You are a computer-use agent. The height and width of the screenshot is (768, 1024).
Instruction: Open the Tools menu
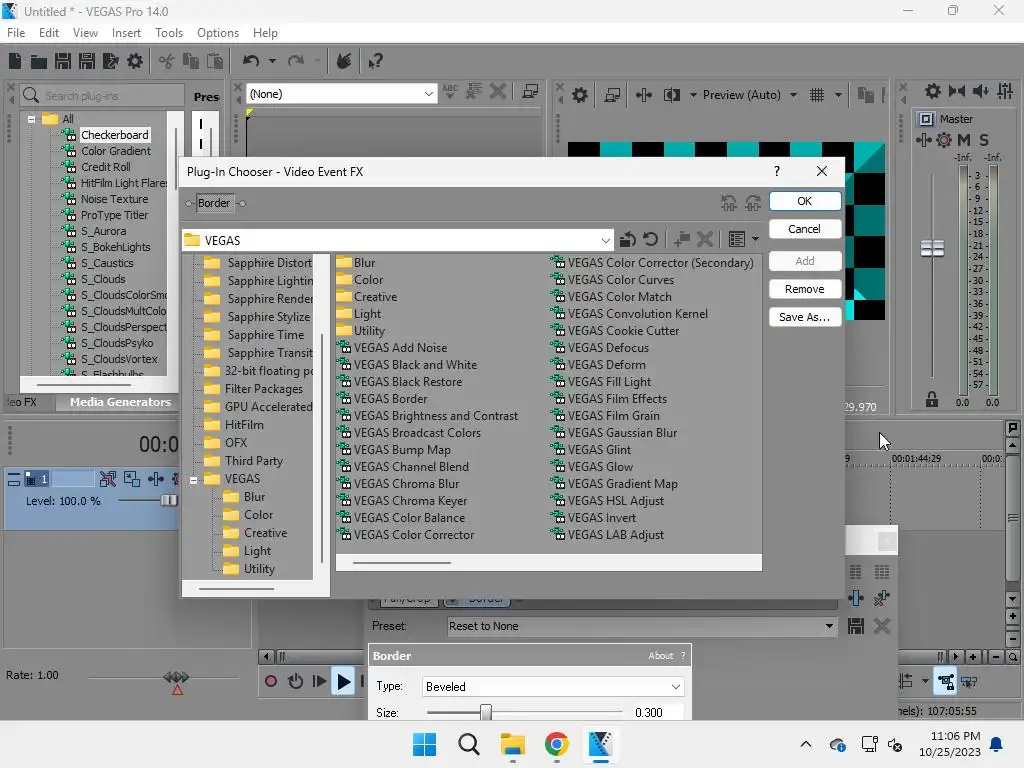pos(169,33)
